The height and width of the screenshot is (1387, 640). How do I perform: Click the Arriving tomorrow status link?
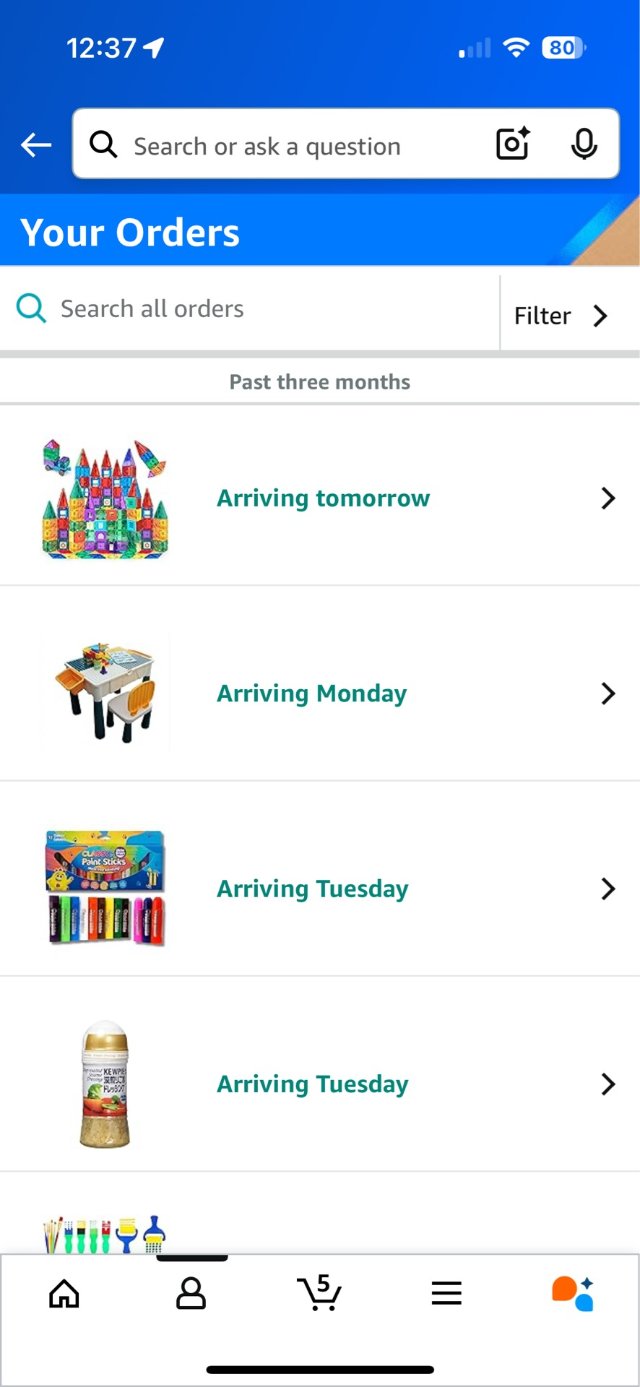pyautogui.click(x=323, y=498)
